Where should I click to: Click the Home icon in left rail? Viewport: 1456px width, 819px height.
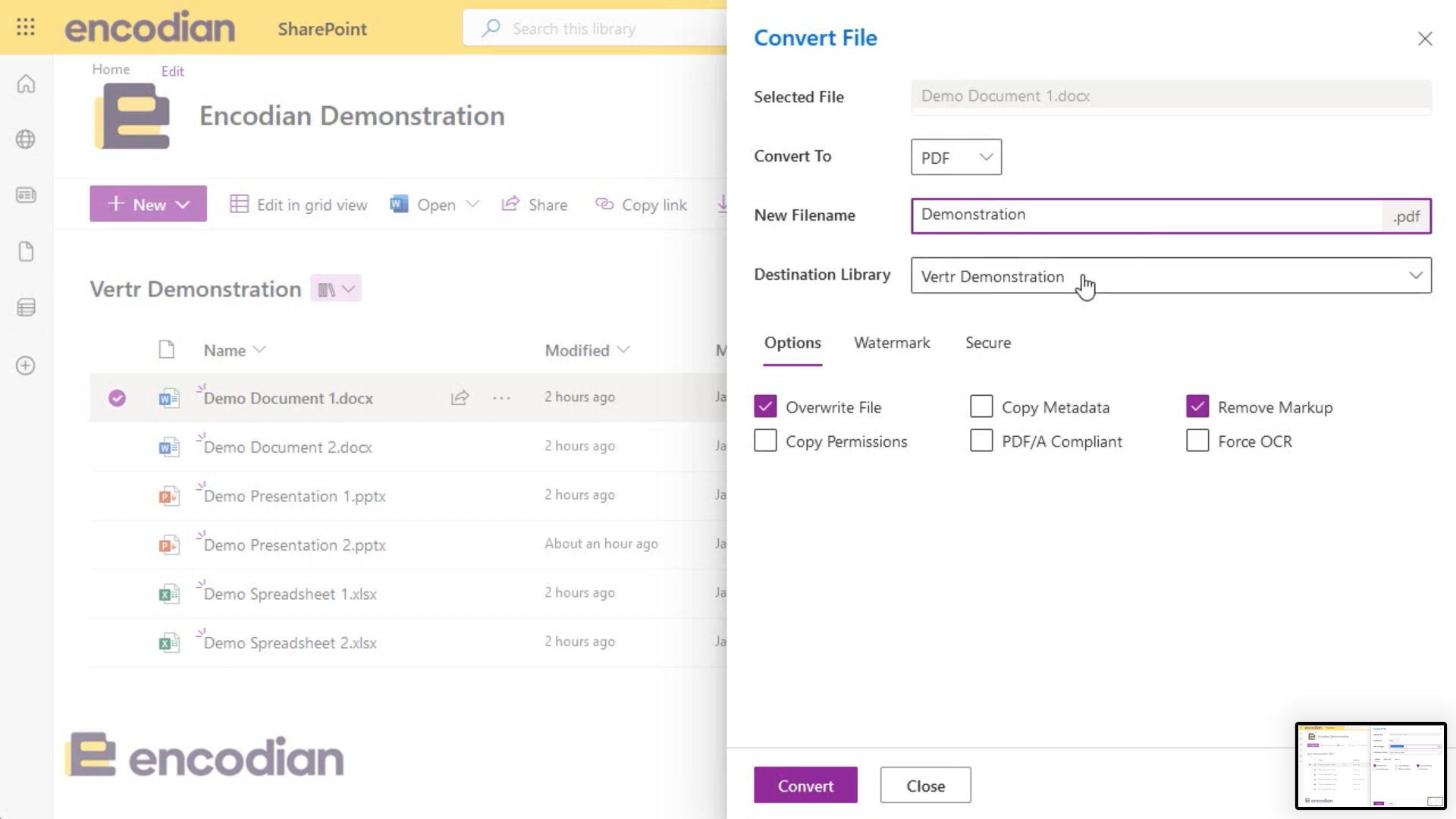(26, 83)
